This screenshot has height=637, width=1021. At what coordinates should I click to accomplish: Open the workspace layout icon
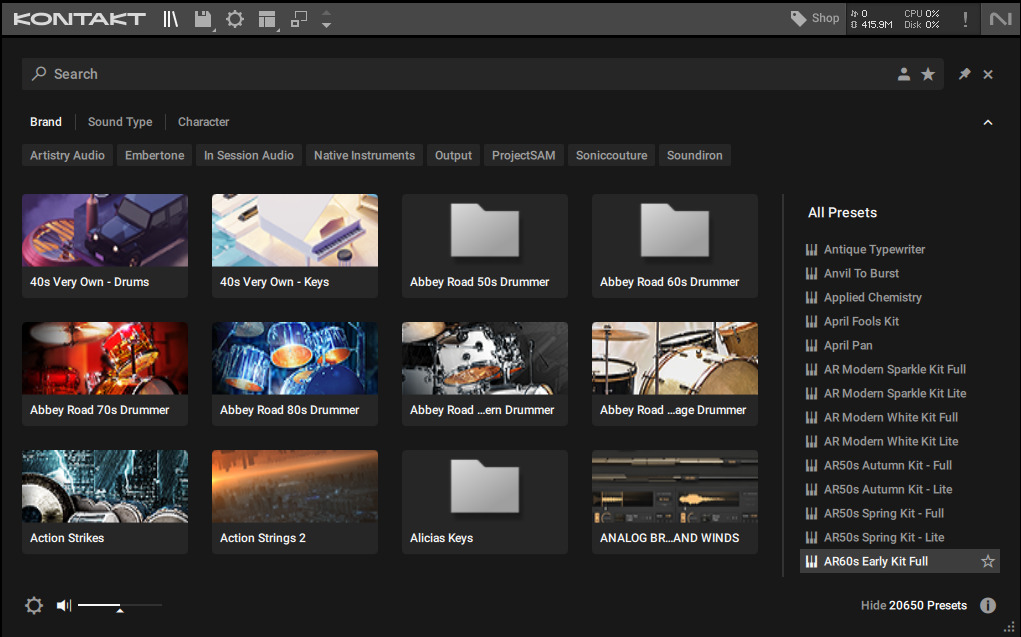tap(267, 20)
